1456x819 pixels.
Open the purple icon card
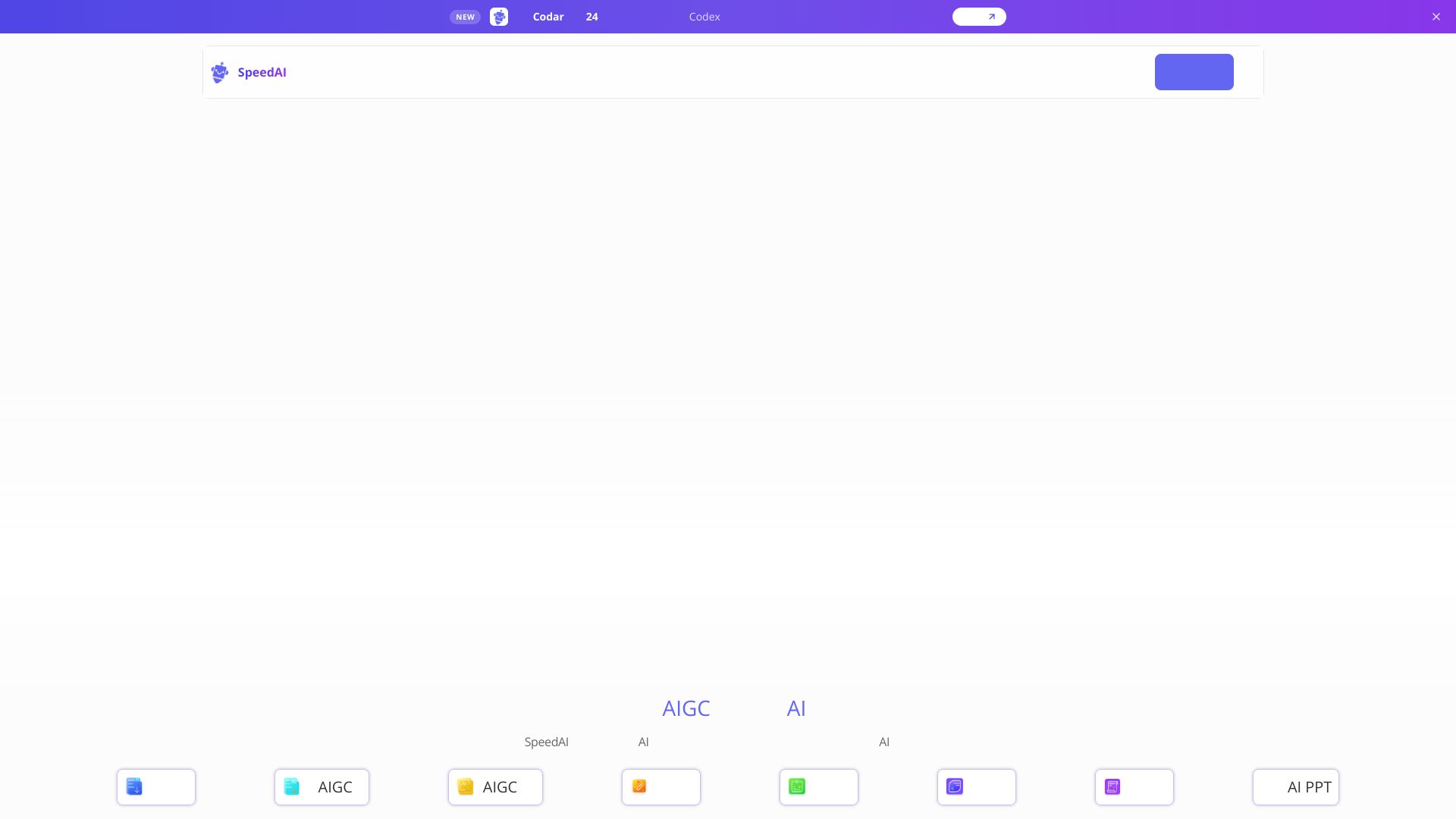(x=1134, y=787)
